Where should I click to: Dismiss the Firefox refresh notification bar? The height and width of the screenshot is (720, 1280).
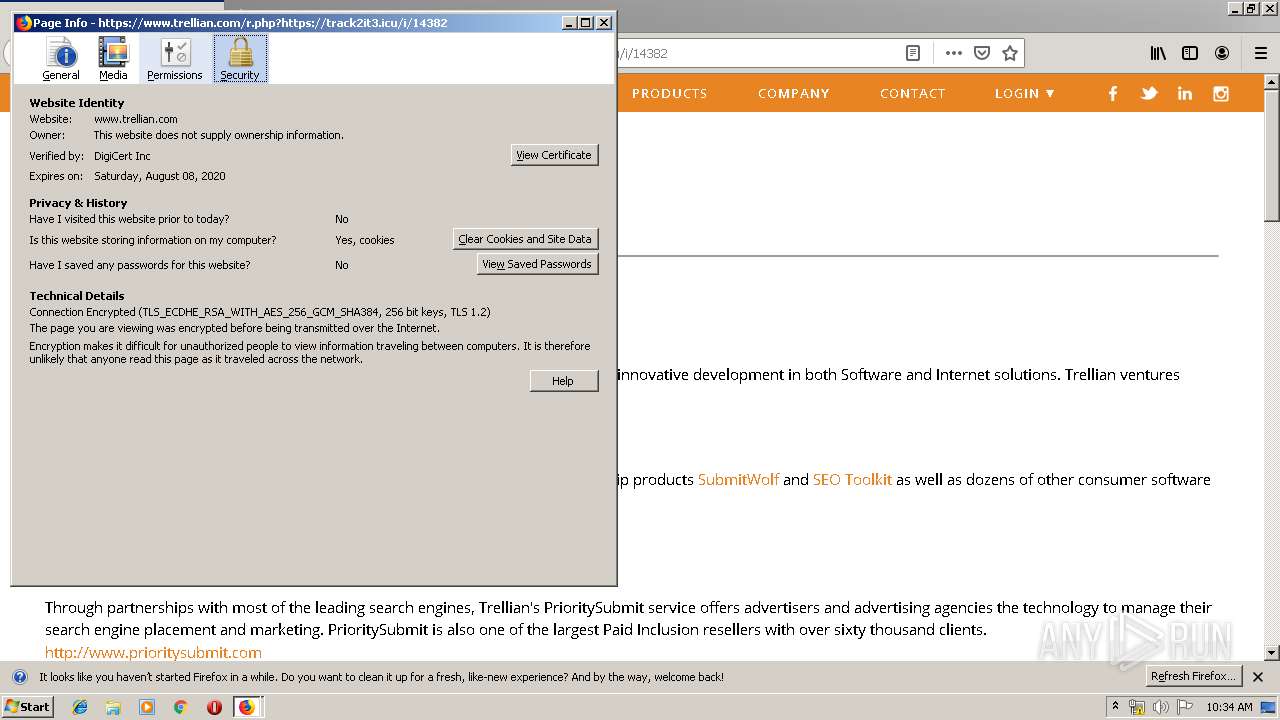coord(1258,677)
